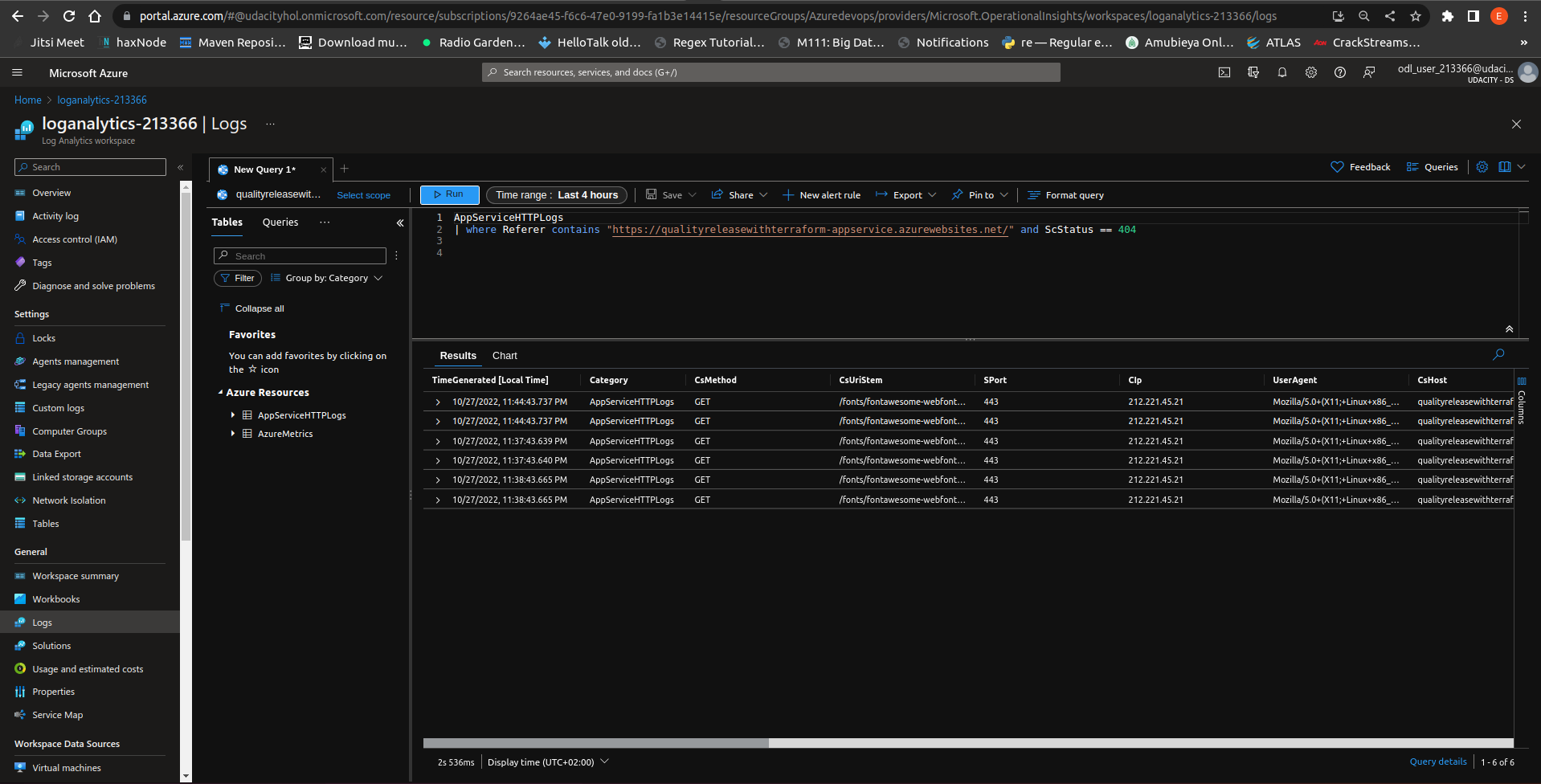Open Query details link
1541x784 pixels.
(1437, 762)
